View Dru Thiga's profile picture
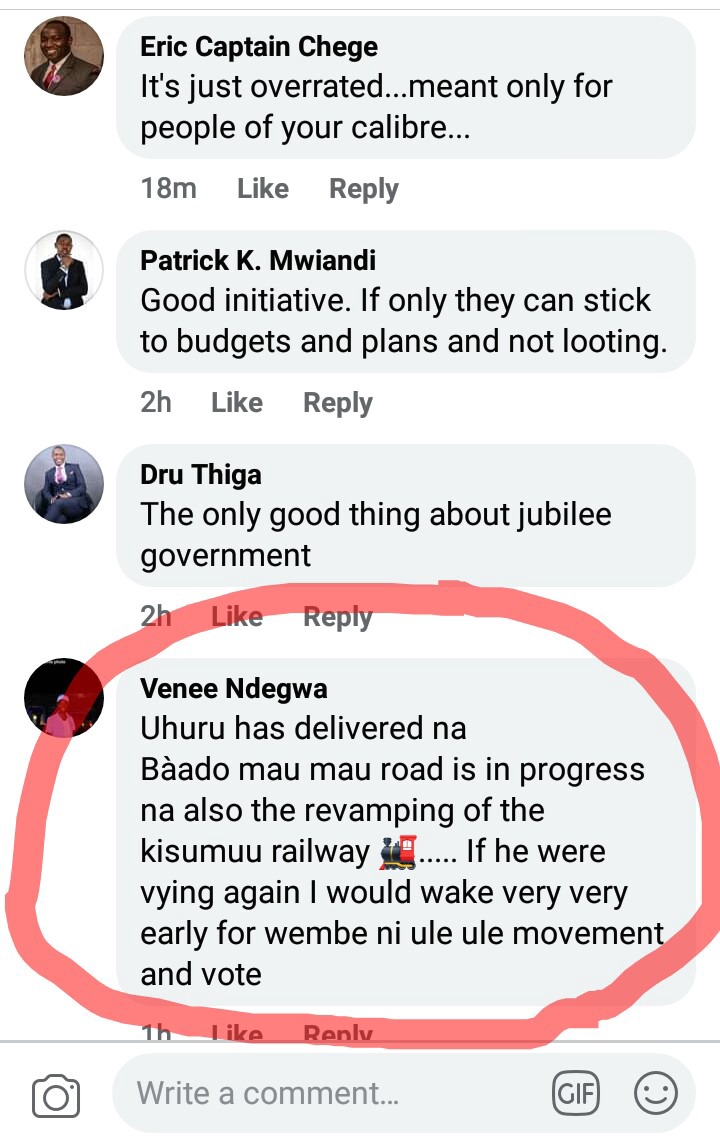Screen dimensions: 720x1145 [x=64, y=484]
